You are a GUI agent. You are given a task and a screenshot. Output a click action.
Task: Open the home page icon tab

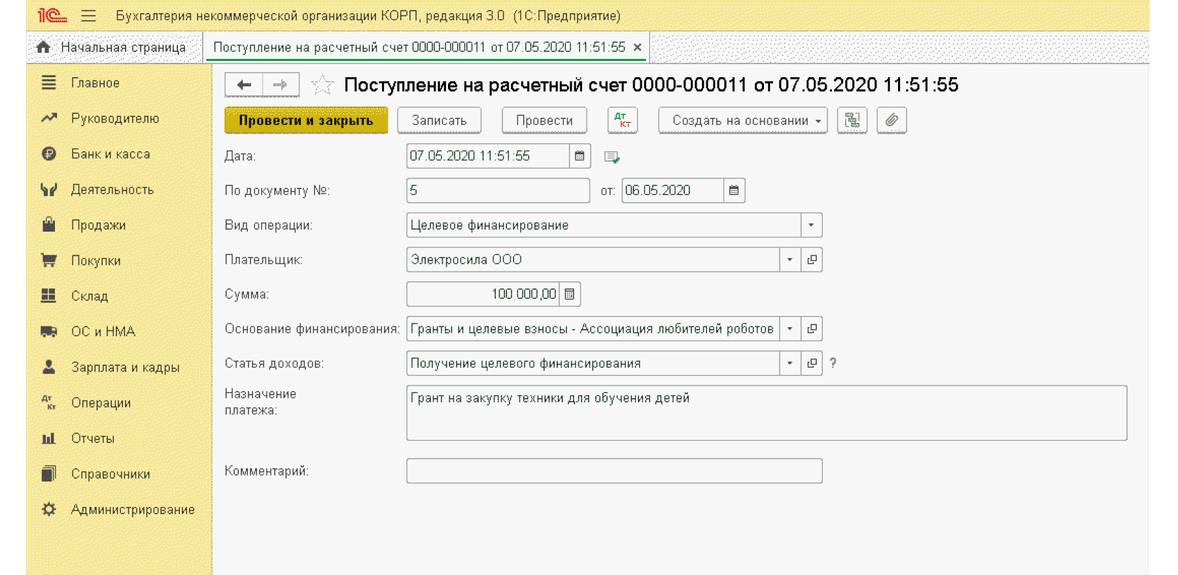click(44, 47)
